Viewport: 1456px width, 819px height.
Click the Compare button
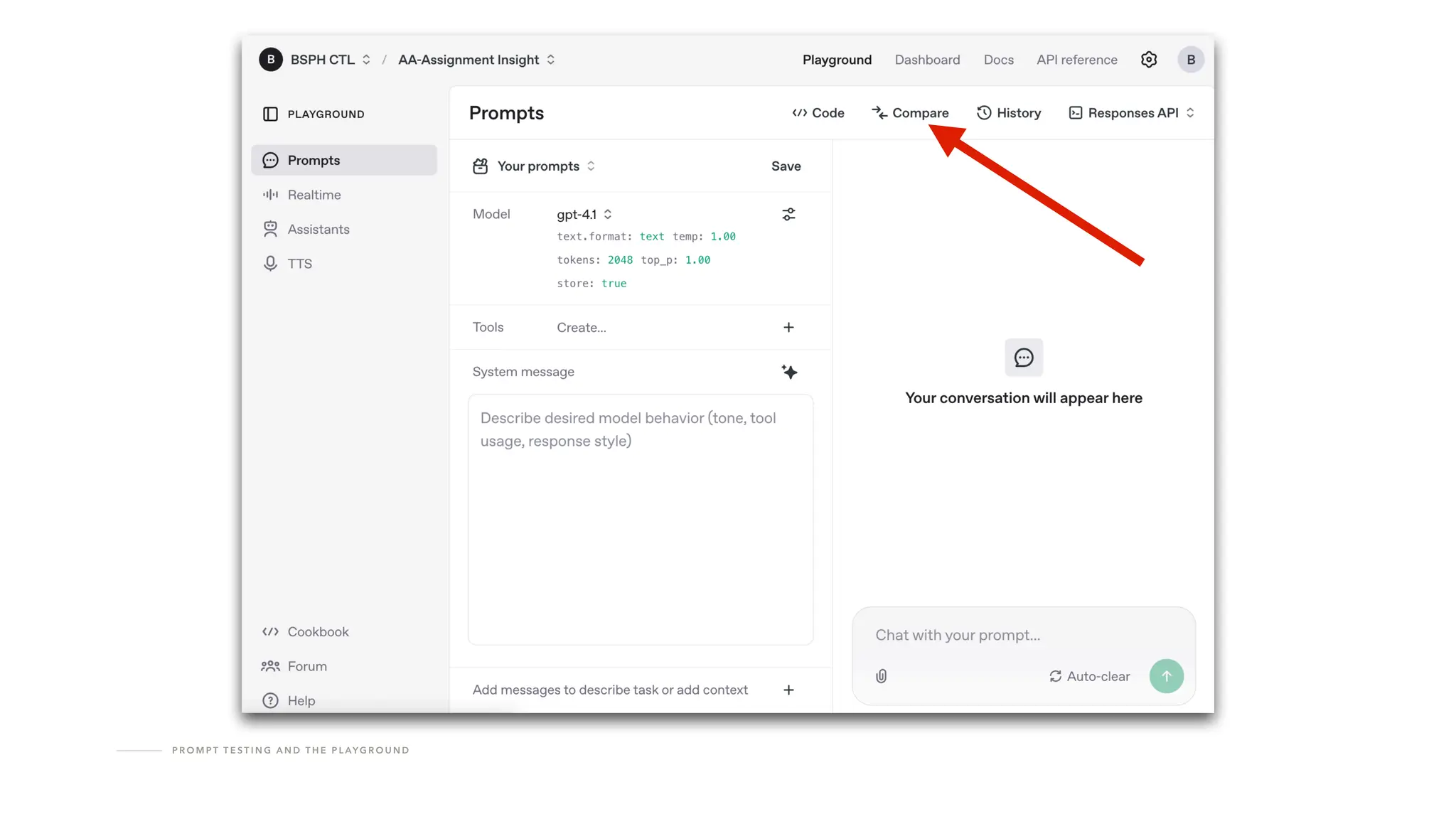(x=911, y=113)
